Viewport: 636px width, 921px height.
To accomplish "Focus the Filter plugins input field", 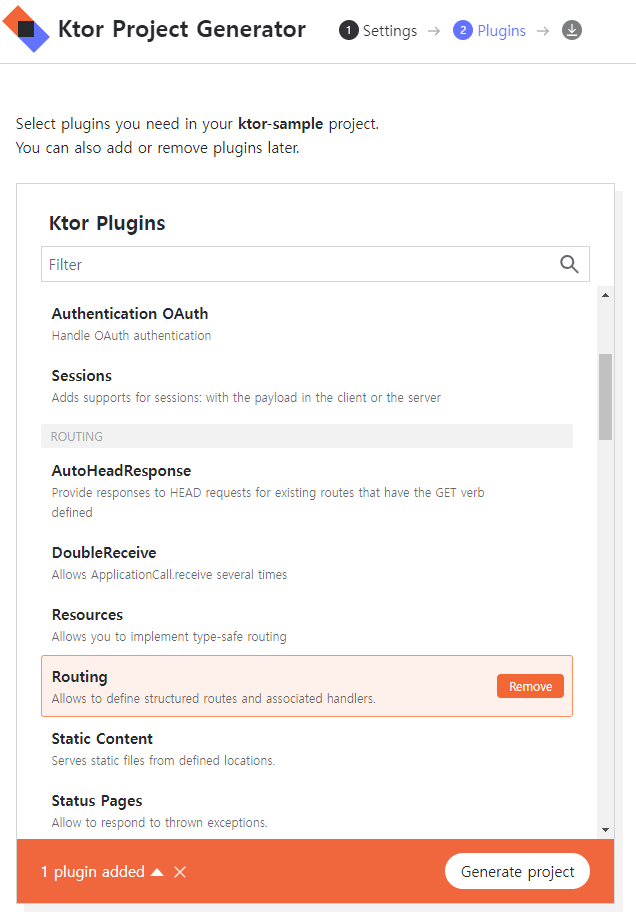I will (x=300, y=264).
